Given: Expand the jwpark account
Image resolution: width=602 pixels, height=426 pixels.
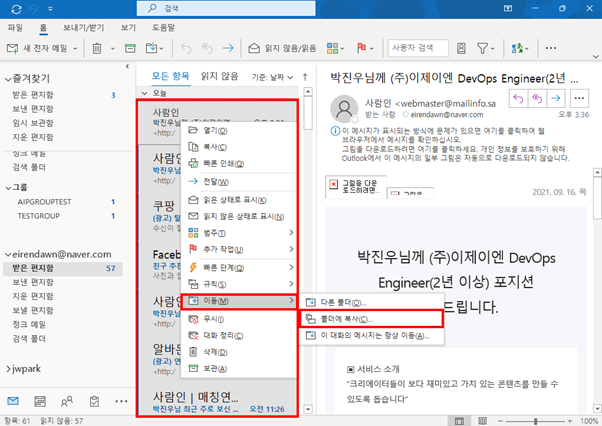Looking at the screenshot, I should 8,369.
